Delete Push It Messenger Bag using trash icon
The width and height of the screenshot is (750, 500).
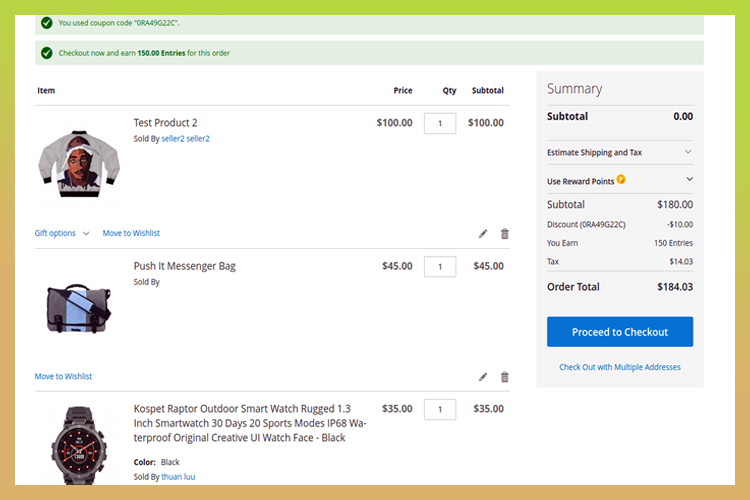point(504,377)
